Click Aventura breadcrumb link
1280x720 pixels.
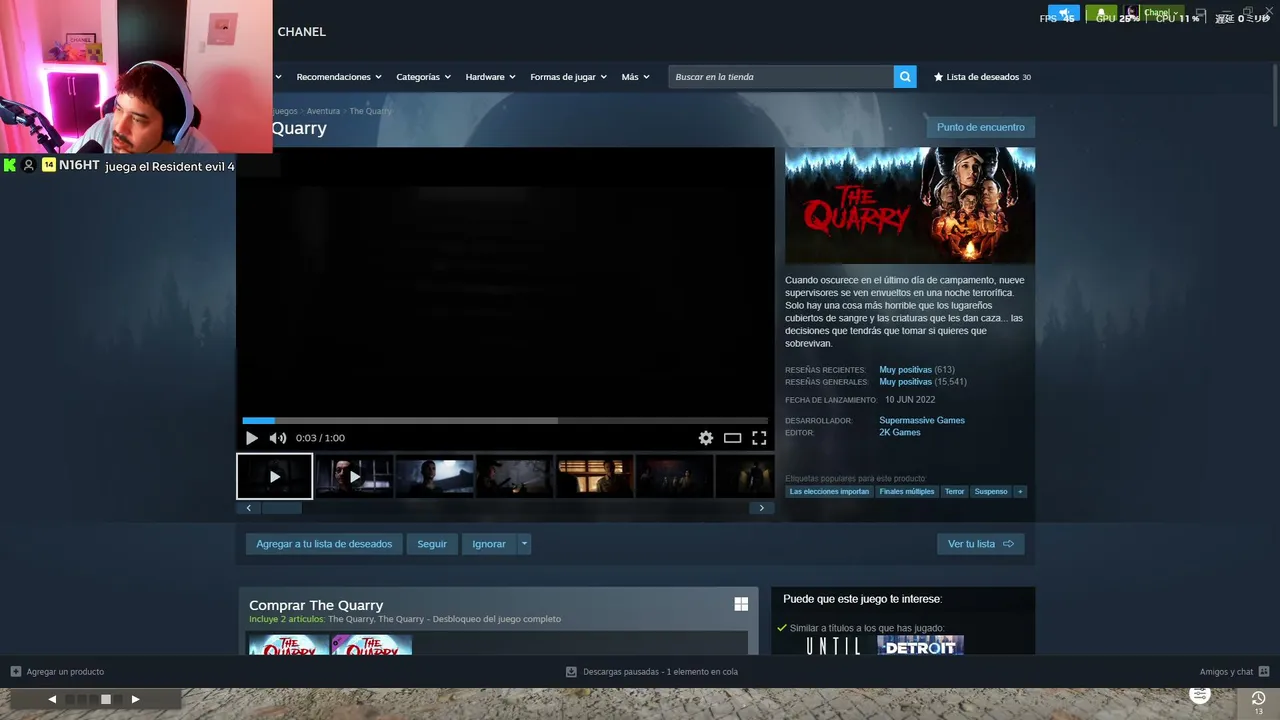[x=323, y=111]
